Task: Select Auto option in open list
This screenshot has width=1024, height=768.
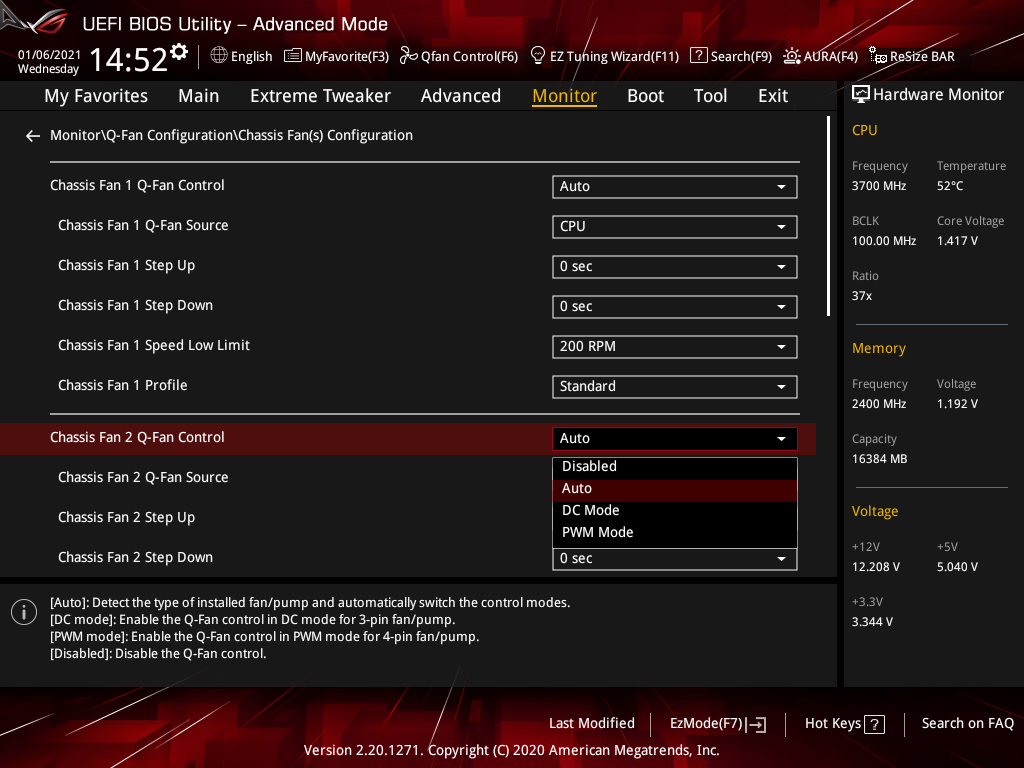Action: (x=675, y=488)
